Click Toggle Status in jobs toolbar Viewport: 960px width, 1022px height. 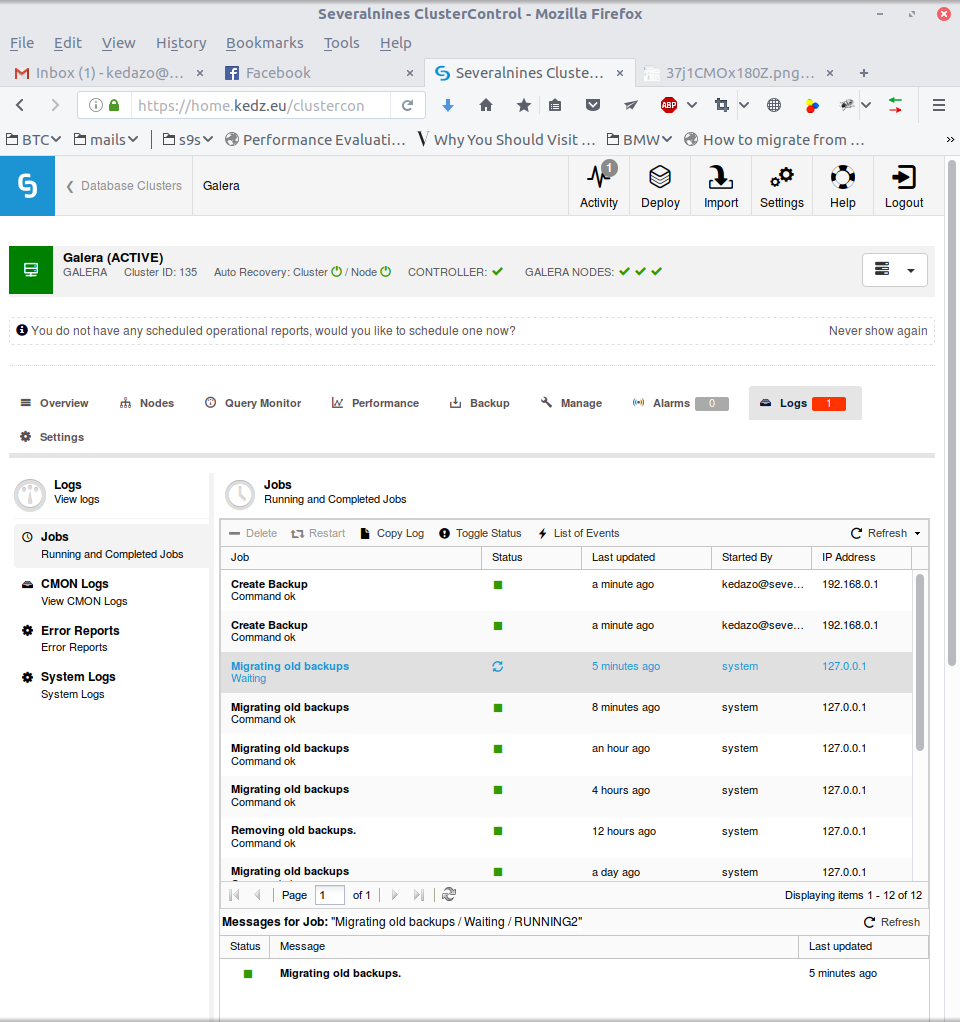point(480,533)
